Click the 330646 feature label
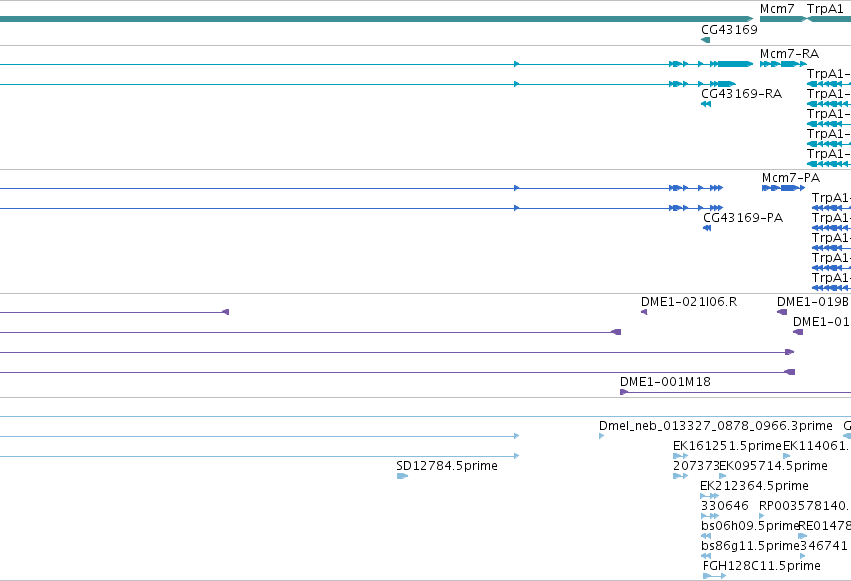This screenshot has width=851, height=581. [x=725, y=506]
